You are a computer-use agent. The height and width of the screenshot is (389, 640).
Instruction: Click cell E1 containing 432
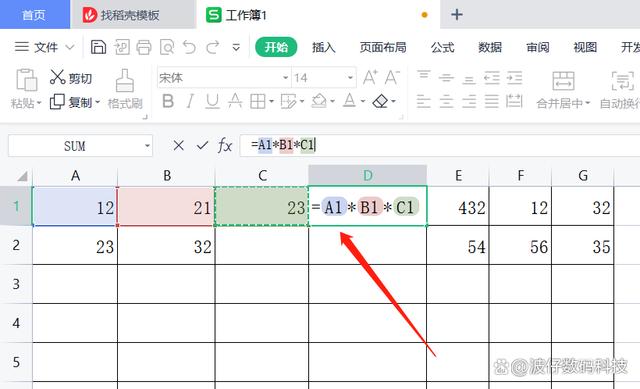pos(458,206)
